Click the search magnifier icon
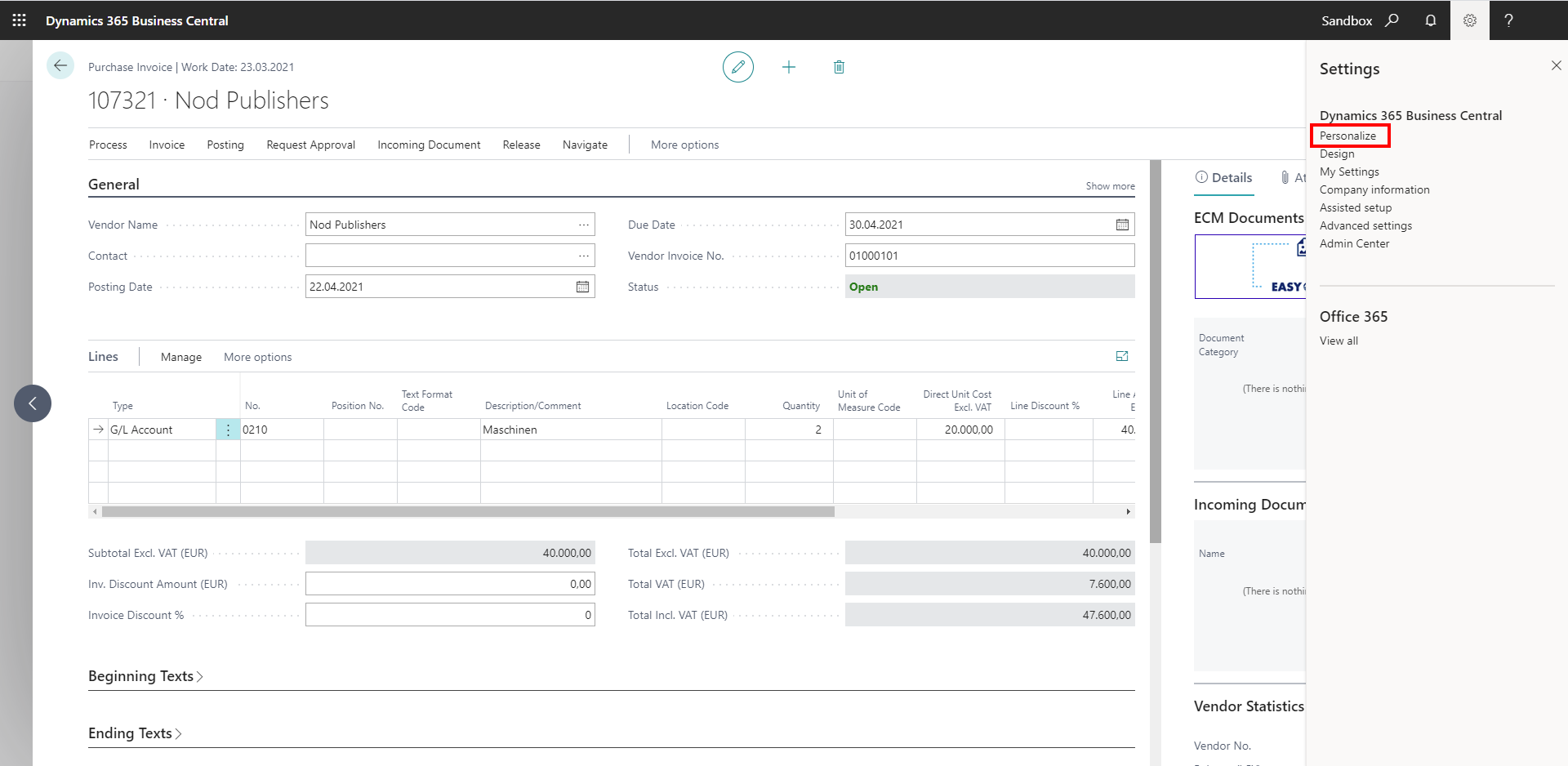 [1392, 20]
